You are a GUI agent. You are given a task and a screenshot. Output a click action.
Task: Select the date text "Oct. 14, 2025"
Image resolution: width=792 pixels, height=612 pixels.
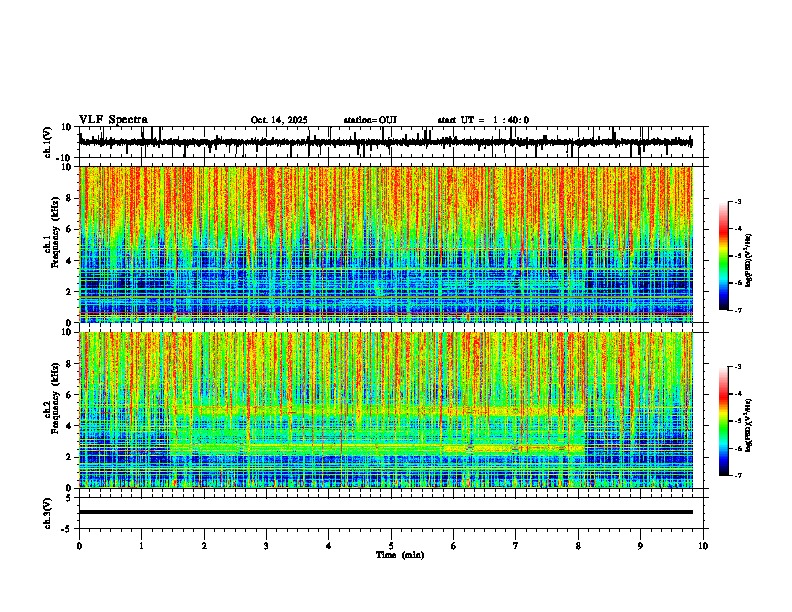click(x=279, y=120)
